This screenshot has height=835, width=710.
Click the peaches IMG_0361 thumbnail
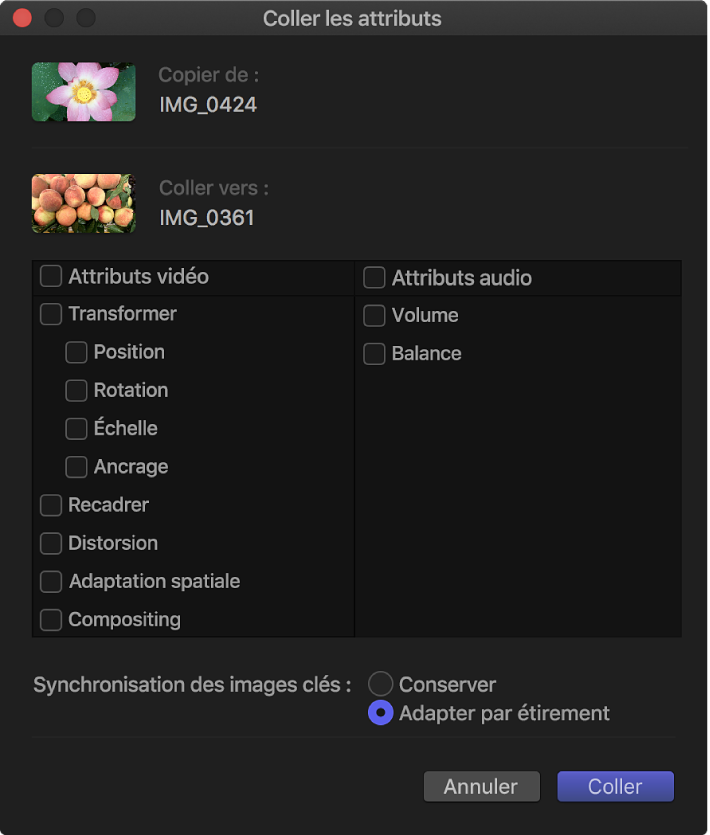click(83, 204)
